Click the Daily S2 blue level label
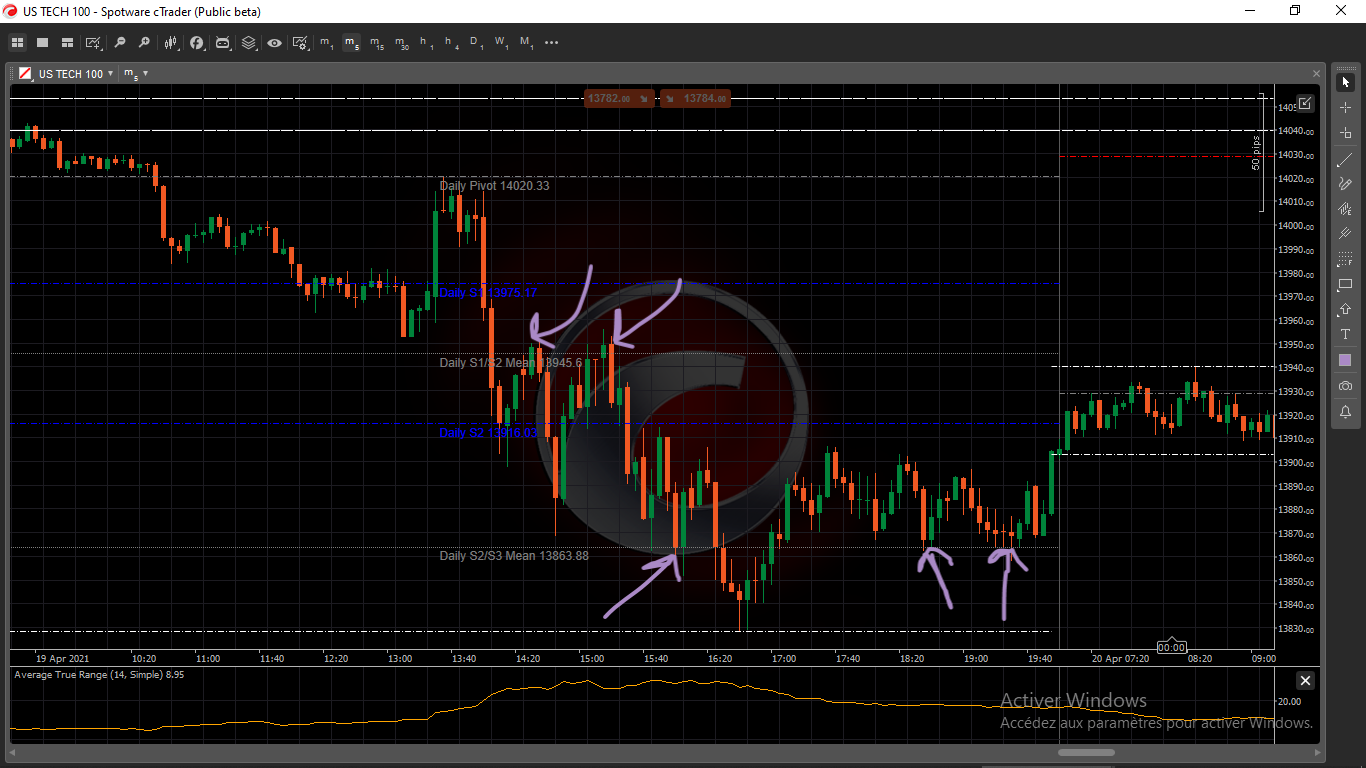Image resolution: width=1366 pixels, height=768 pixels. tap(488, 433)
